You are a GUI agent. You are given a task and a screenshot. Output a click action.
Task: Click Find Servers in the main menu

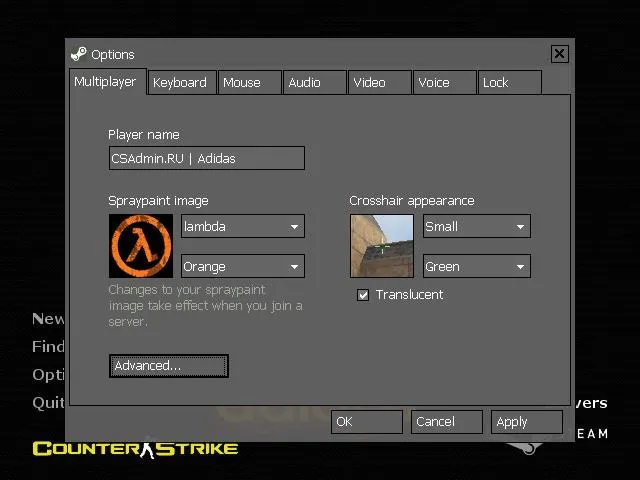click(x=48, y=347)
